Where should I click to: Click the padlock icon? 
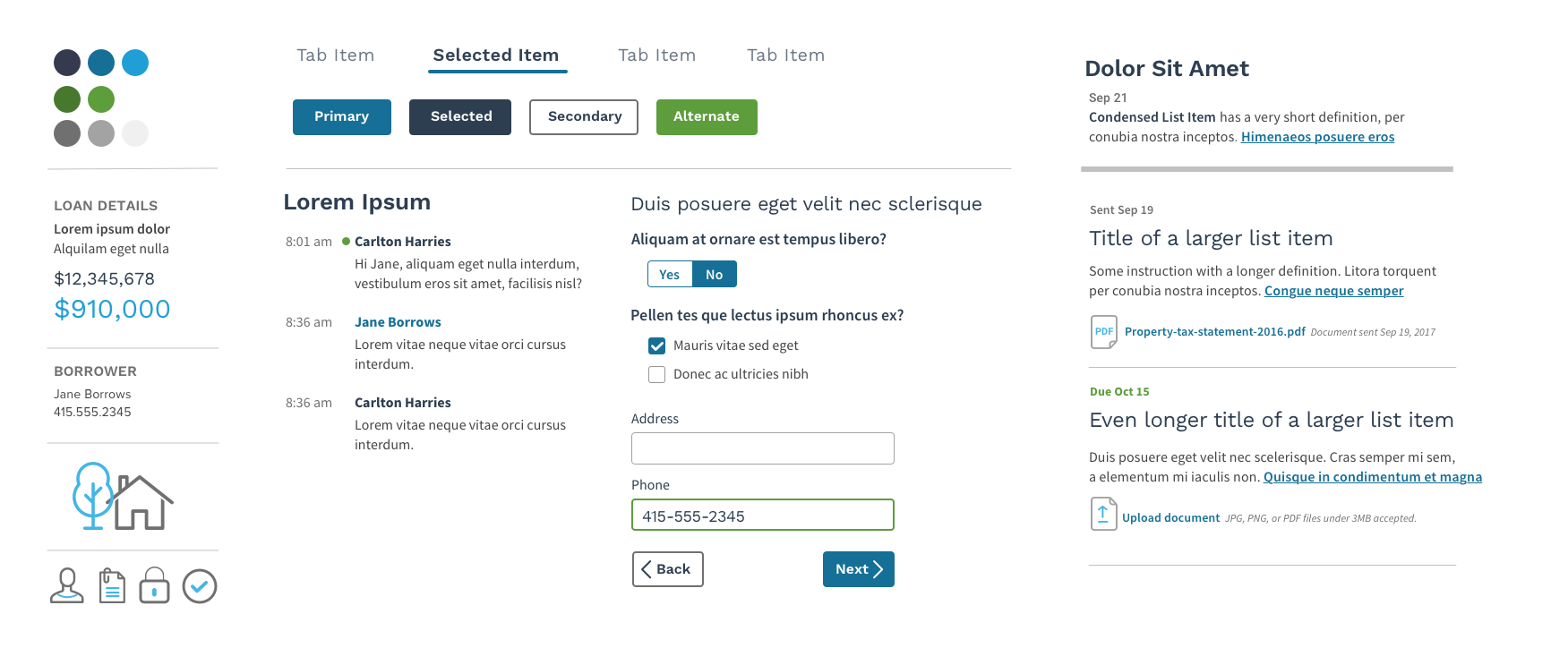154,585
